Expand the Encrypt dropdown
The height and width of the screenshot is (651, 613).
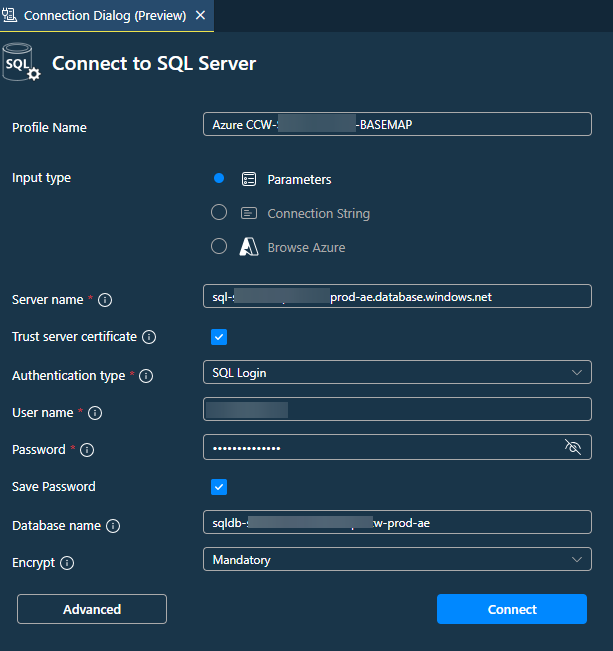coord(397,560)
